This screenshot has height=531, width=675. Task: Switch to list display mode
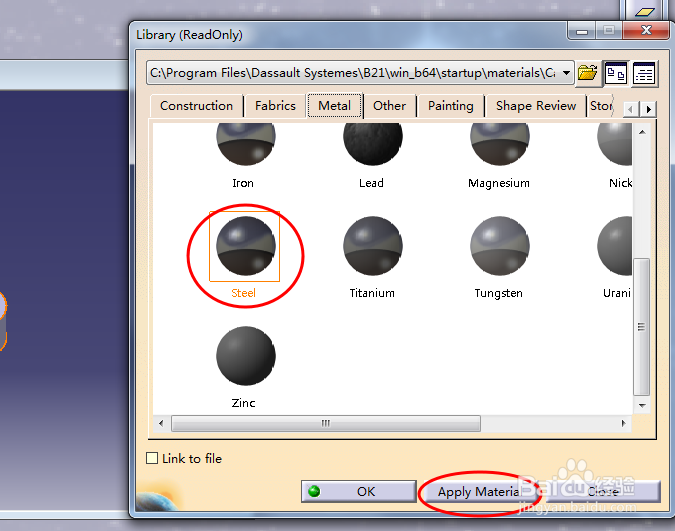point(644,74)
